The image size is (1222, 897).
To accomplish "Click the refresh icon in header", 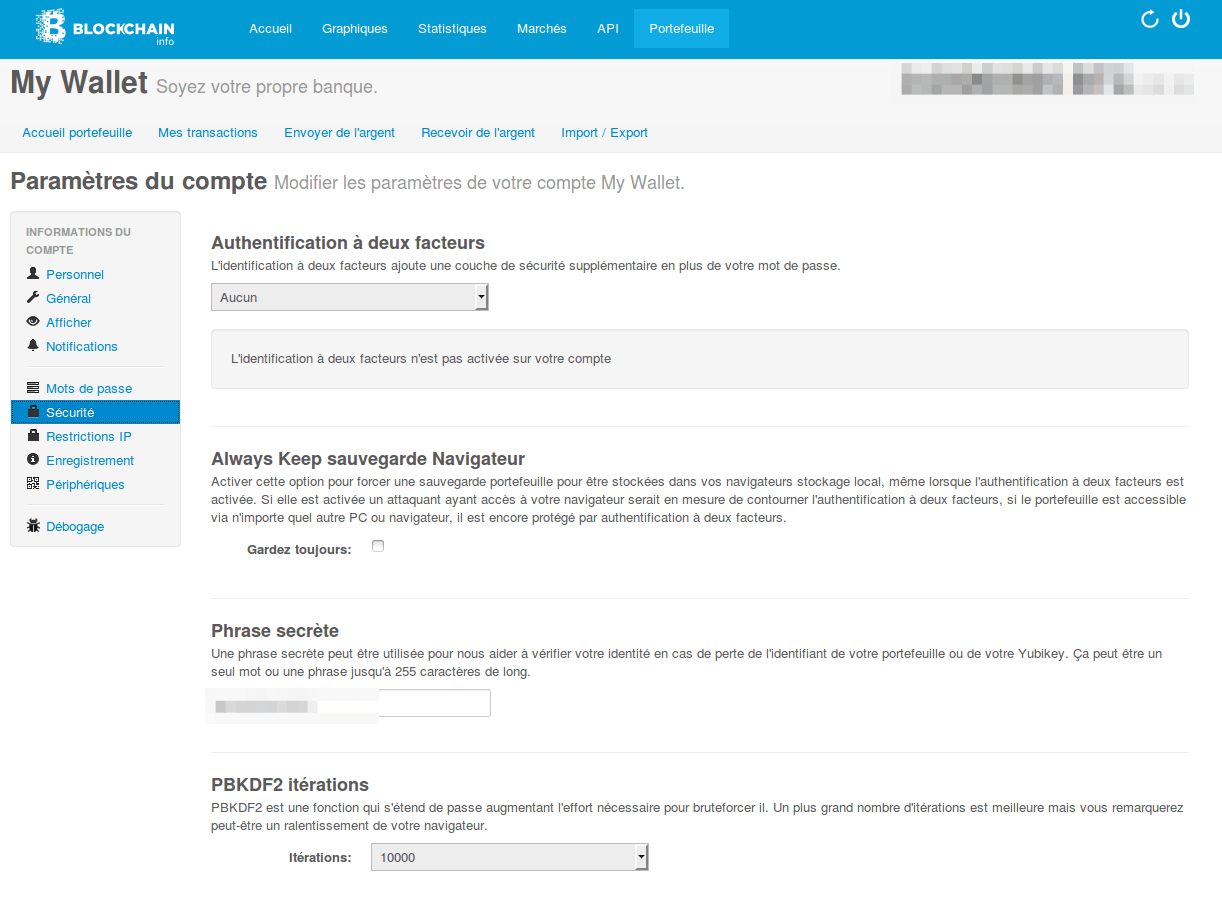I will (1149, 19).
